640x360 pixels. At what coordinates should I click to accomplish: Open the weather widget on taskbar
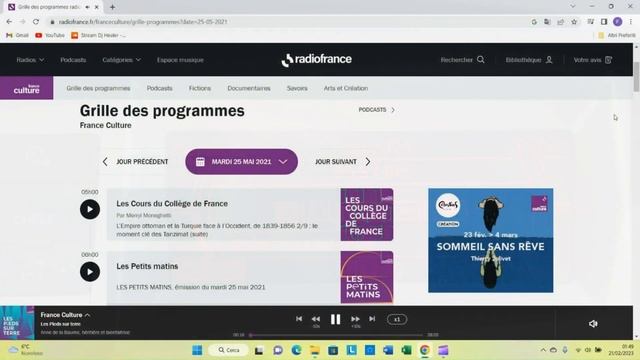(25, 350)
